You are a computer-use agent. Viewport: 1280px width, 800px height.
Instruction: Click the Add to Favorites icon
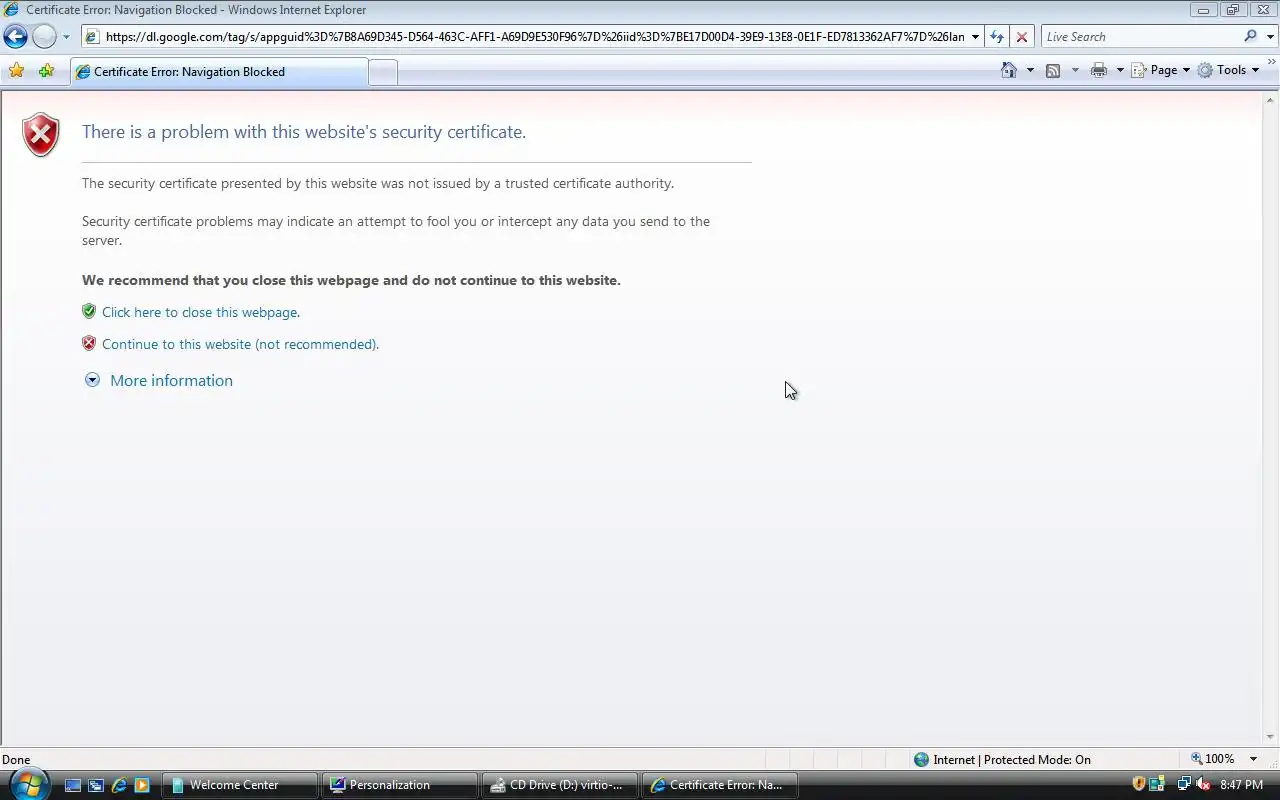pos(46,71)
